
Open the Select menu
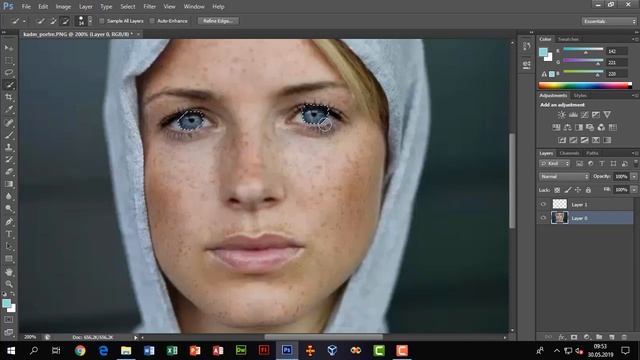pyautogui.click(x=128, y=7)
